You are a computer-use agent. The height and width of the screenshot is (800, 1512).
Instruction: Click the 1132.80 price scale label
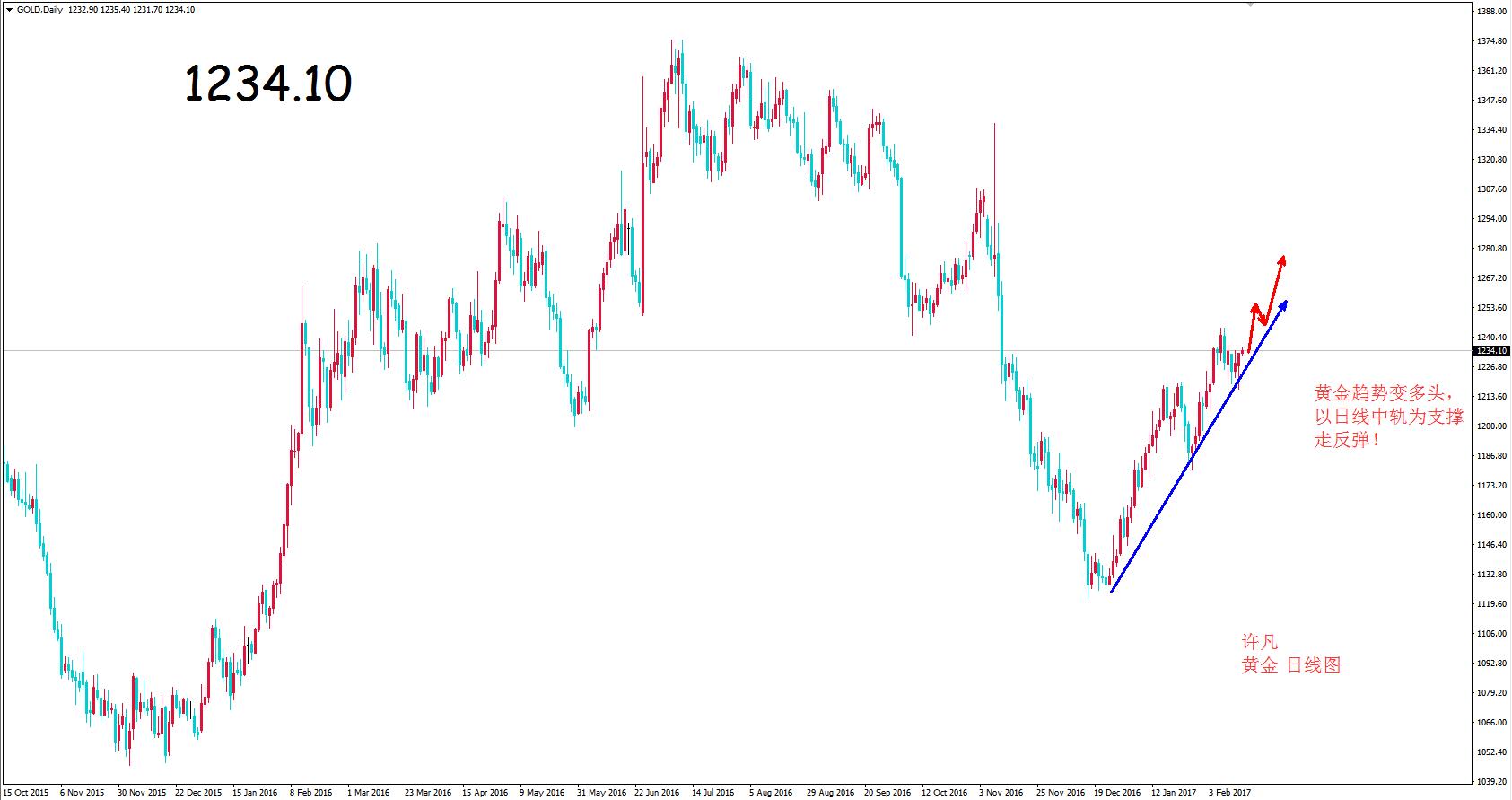[1490, 575]
